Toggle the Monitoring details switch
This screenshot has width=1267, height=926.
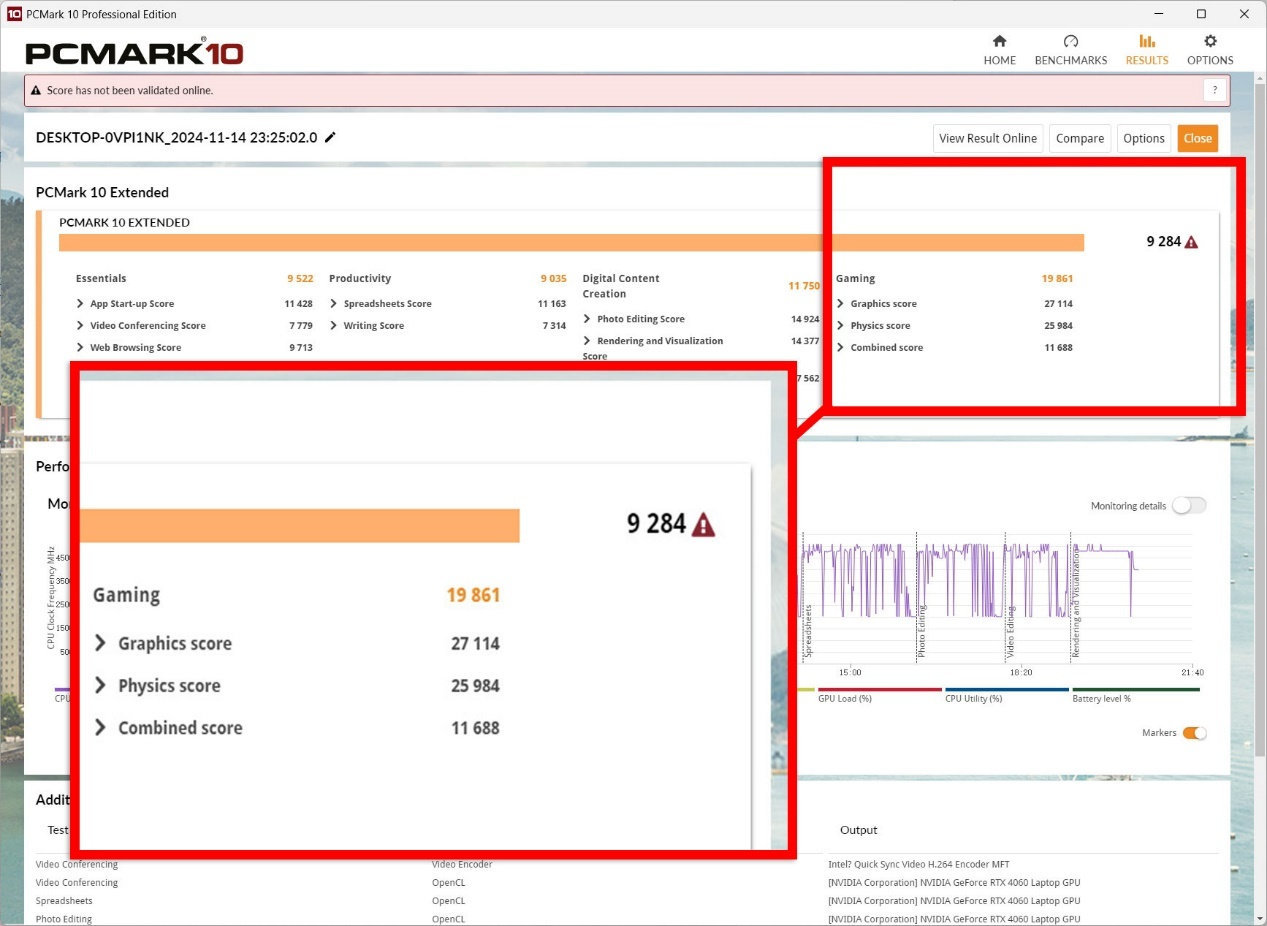[x=1189, y=505]
